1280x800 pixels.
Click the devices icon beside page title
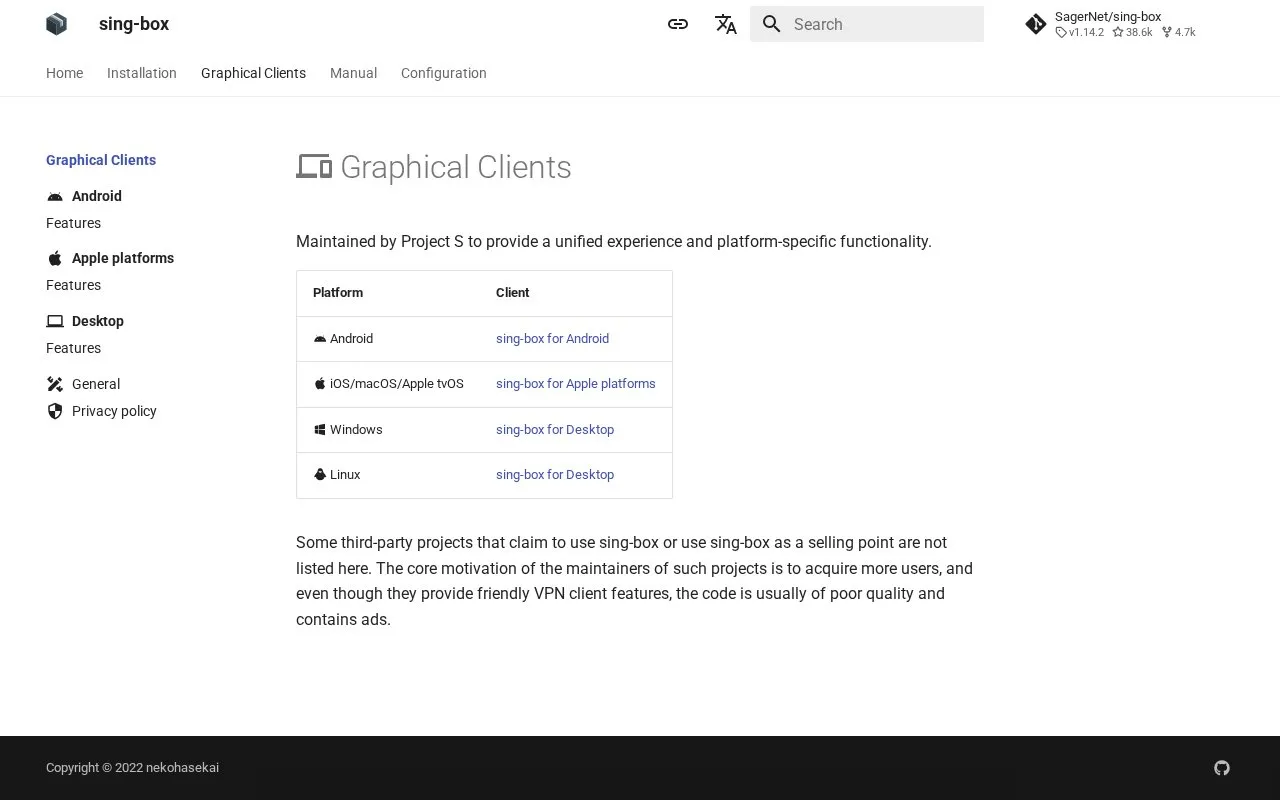(x=314, y=167)
